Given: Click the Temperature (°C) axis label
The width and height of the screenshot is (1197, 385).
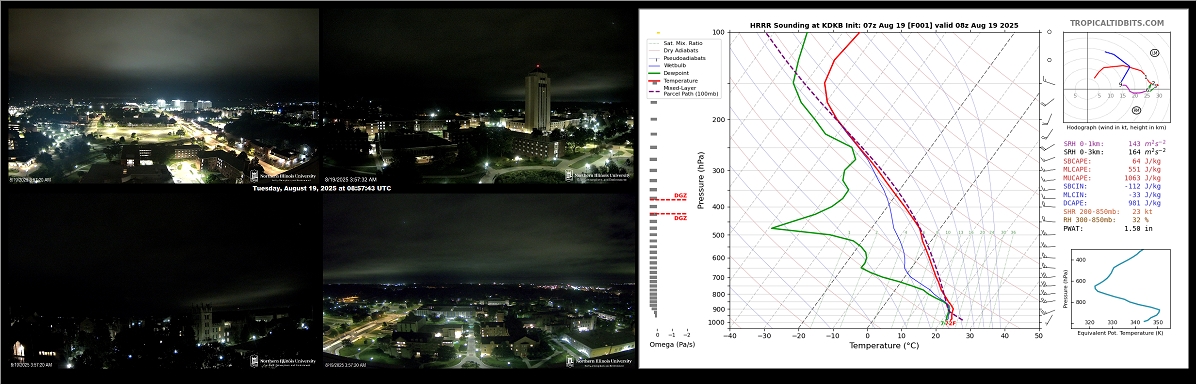Looking at the screenshot, I should (x=884, y=345).
